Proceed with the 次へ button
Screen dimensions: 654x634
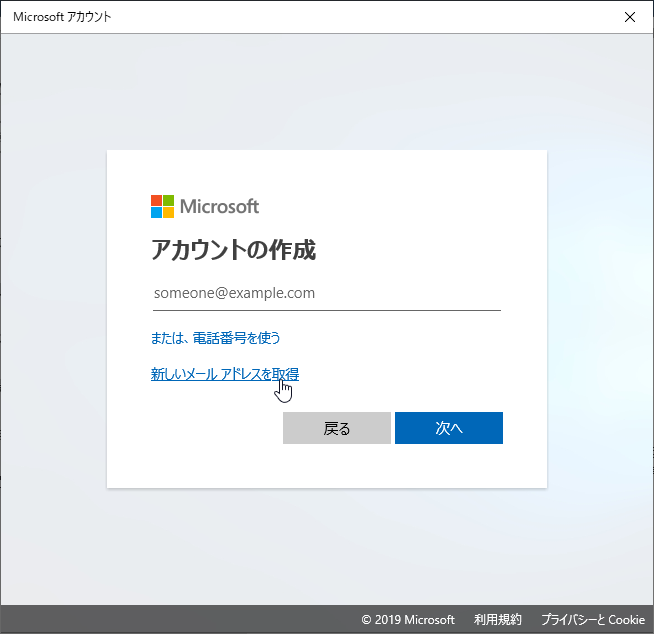coord(449,428)
